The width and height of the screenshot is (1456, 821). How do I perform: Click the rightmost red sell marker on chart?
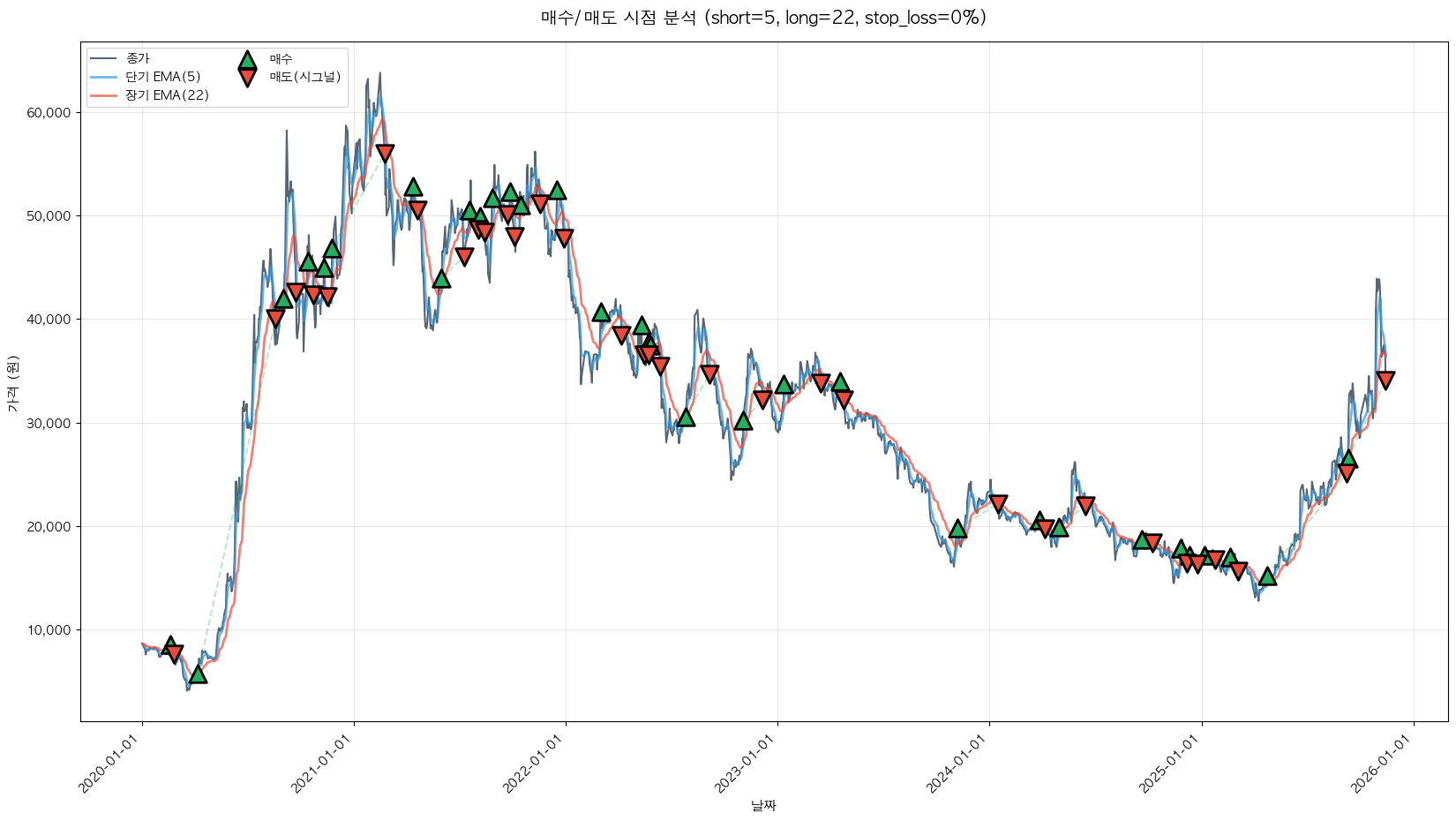pos(1385,380)
